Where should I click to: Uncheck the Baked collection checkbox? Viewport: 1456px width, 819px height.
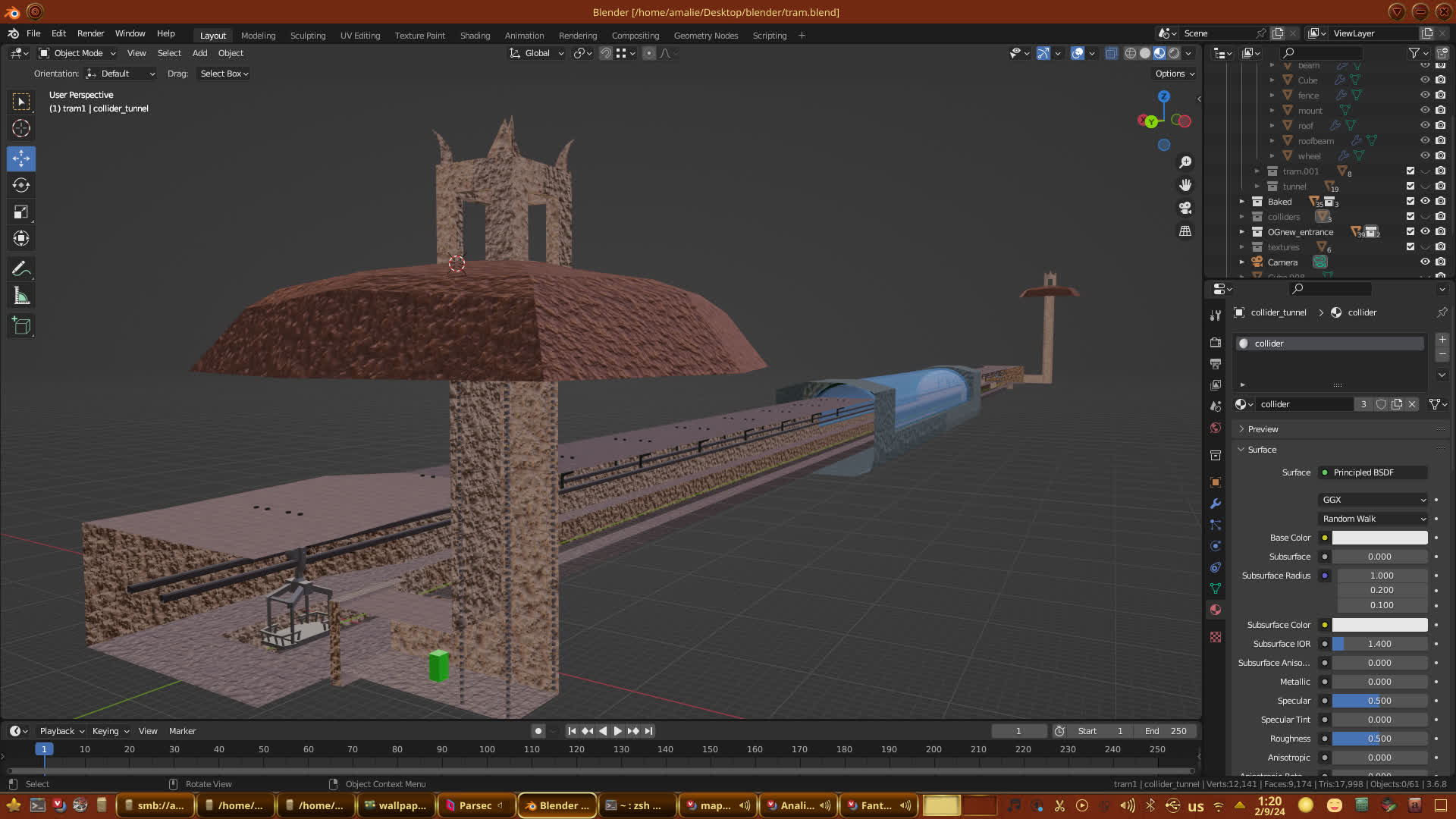[x=1410, y=201]
